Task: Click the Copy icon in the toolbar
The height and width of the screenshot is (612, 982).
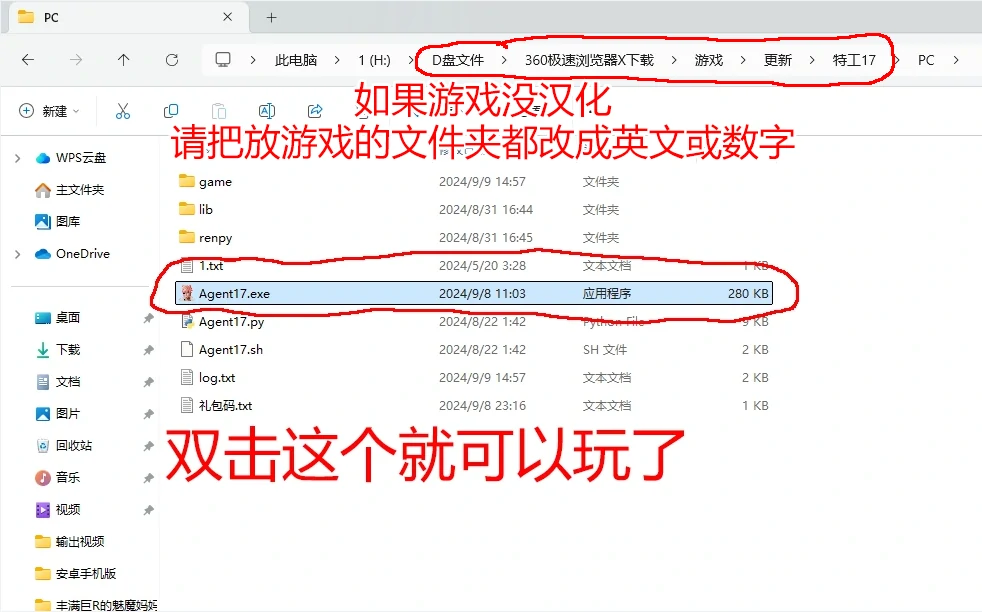Action: click(171, 110)
